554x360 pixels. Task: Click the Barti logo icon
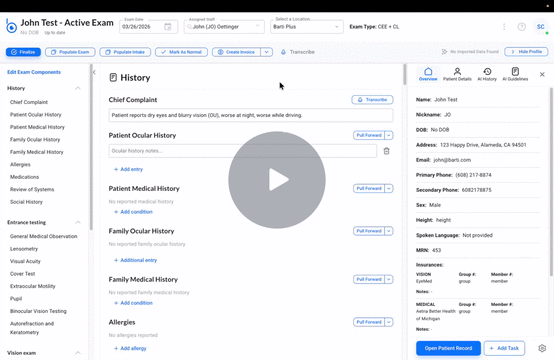pyautogui.click(x=11, y=26)
